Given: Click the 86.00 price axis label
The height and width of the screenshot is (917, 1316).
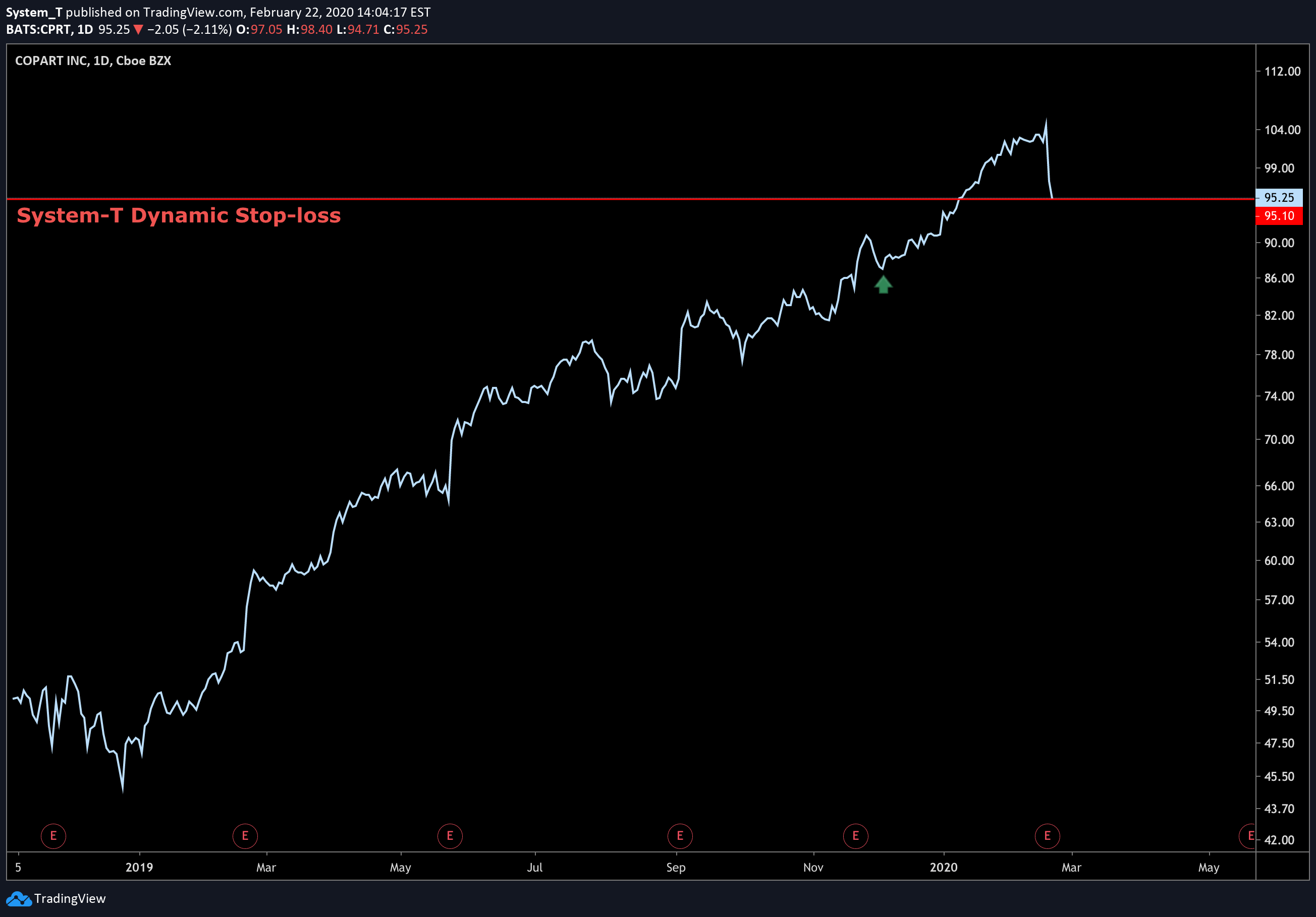Looking at the screenshot, I should point(1279,278).
